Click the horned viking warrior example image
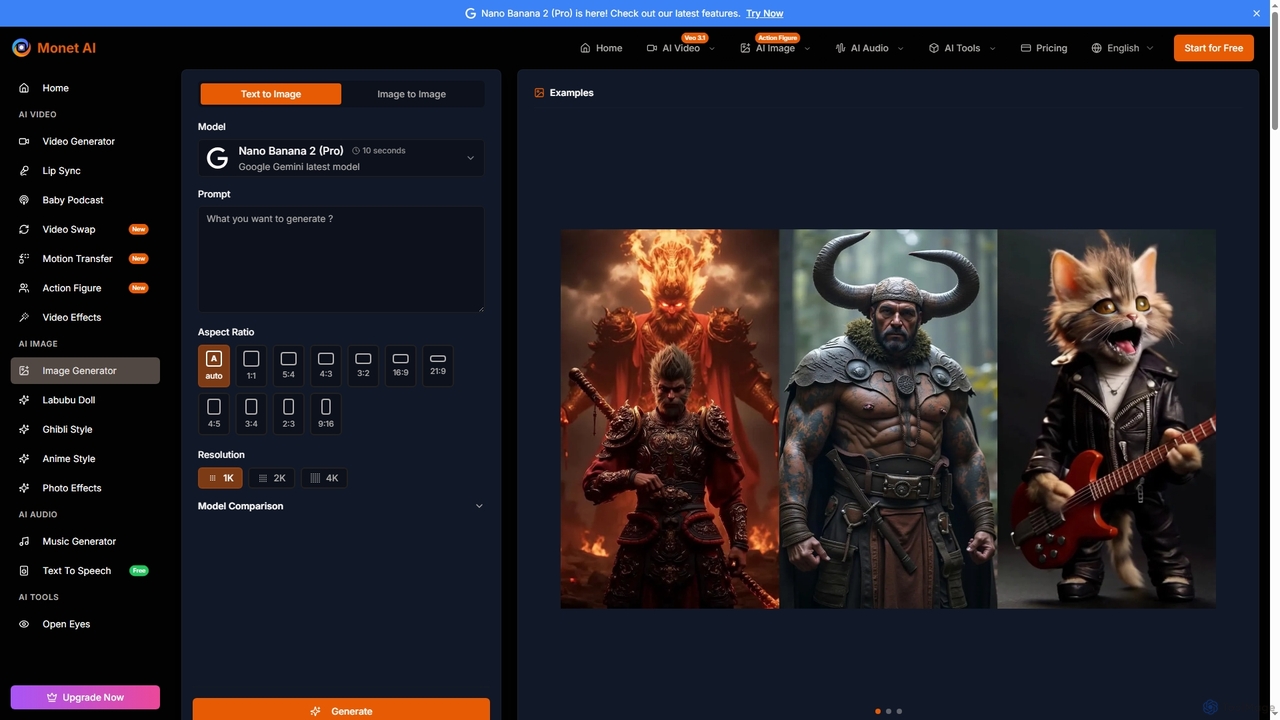This screenshot has height=720, width=1280. 888,419
